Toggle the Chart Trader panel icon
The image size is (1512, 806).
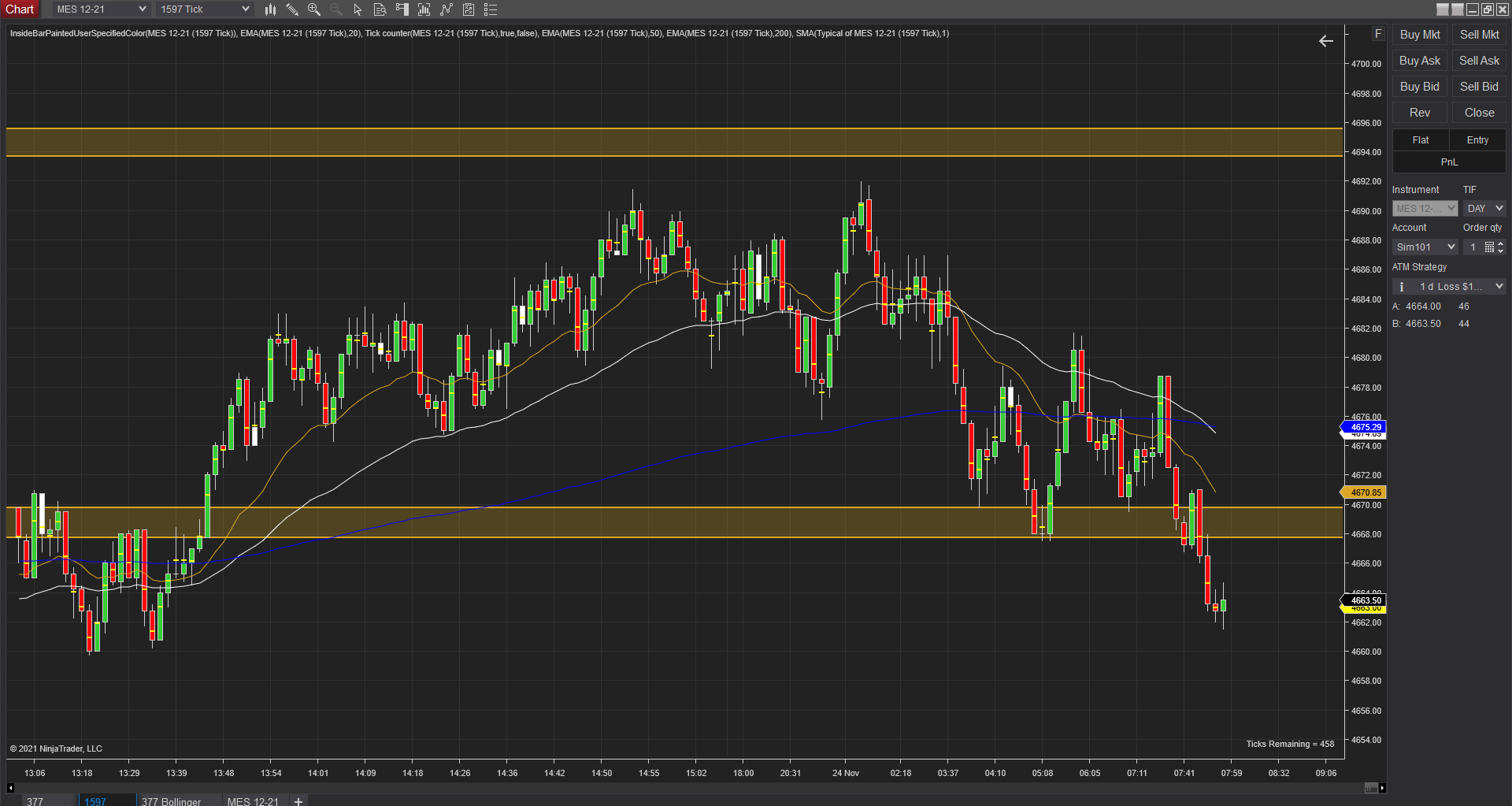tap(402, 9)
